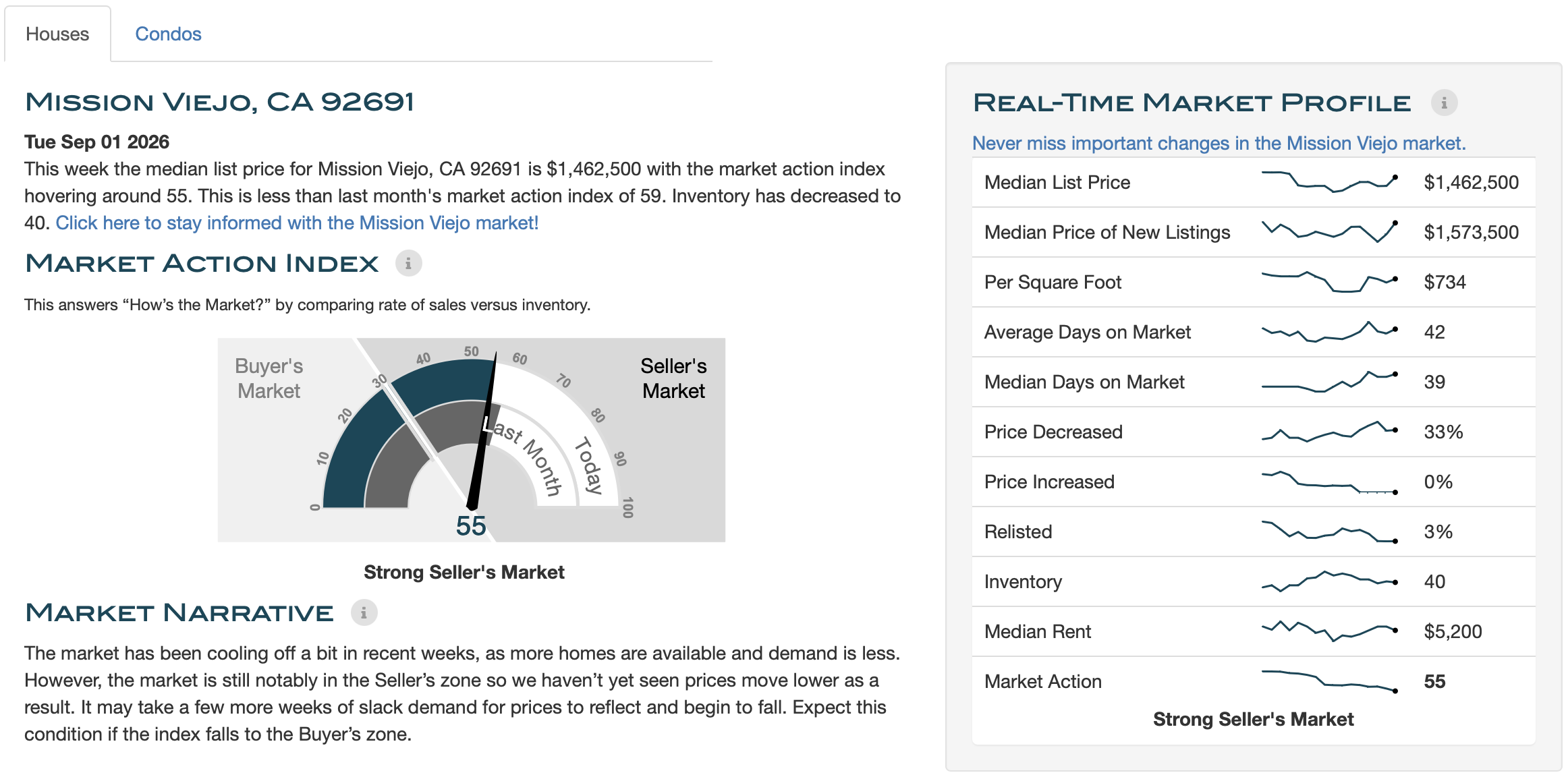
Task: Click the Market Action sparkline
Action: (x=1328, y=681)
